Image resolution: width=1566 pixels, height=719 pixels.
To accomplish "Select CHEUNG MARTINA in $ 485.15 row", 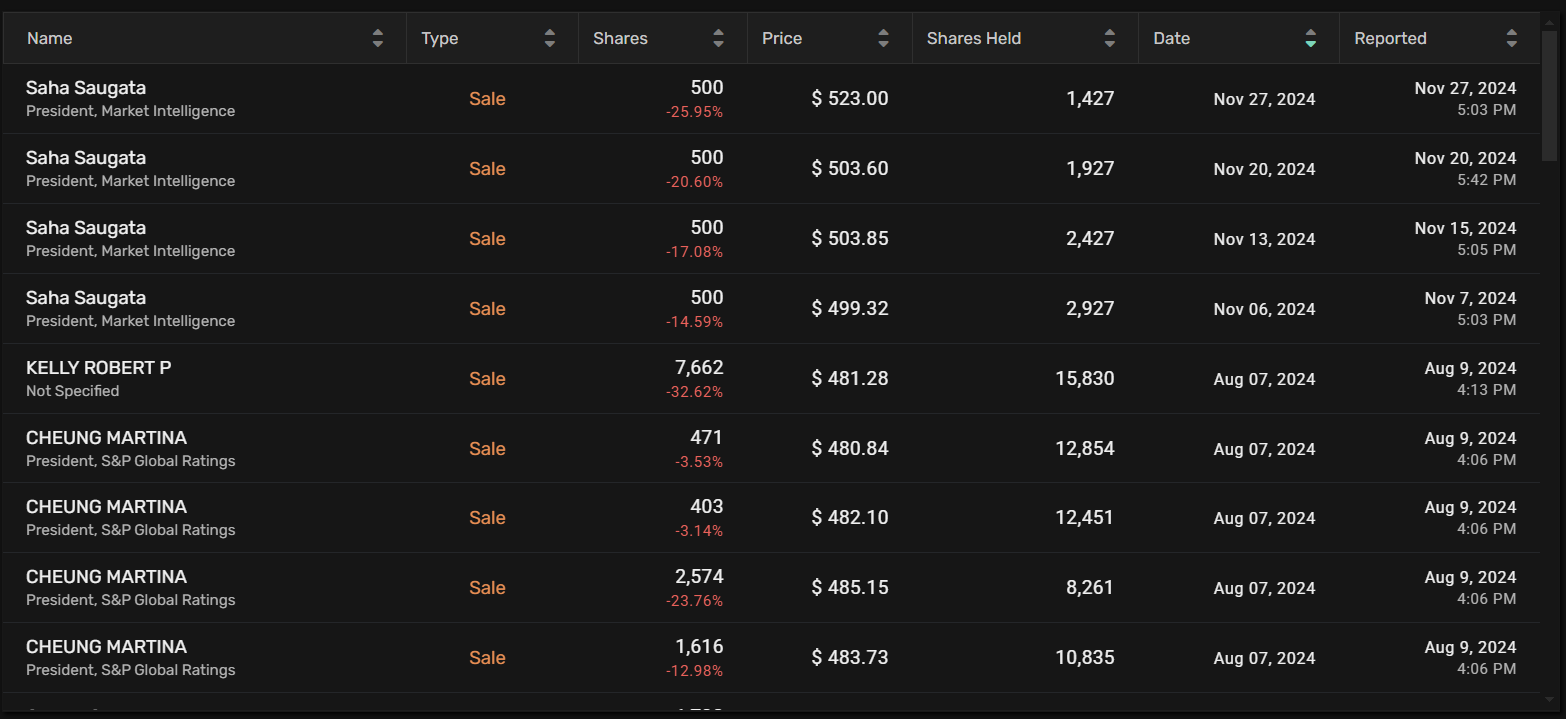I will 106,577.
